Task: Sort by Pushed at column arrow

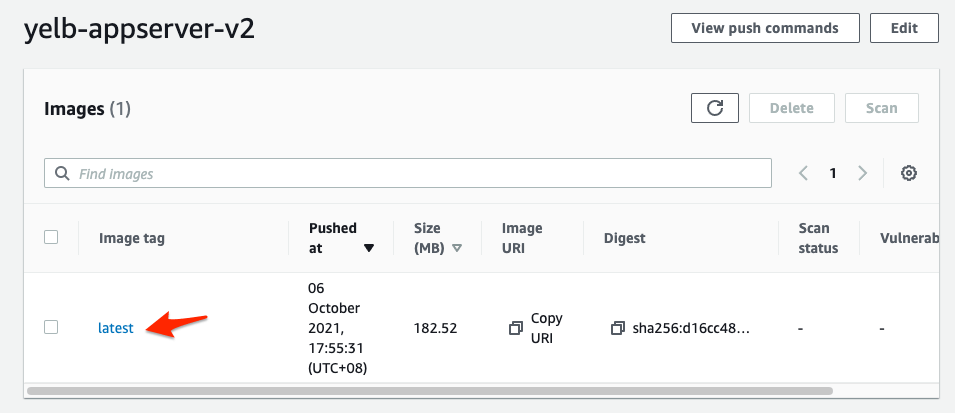Action: (x=369, y=248)
